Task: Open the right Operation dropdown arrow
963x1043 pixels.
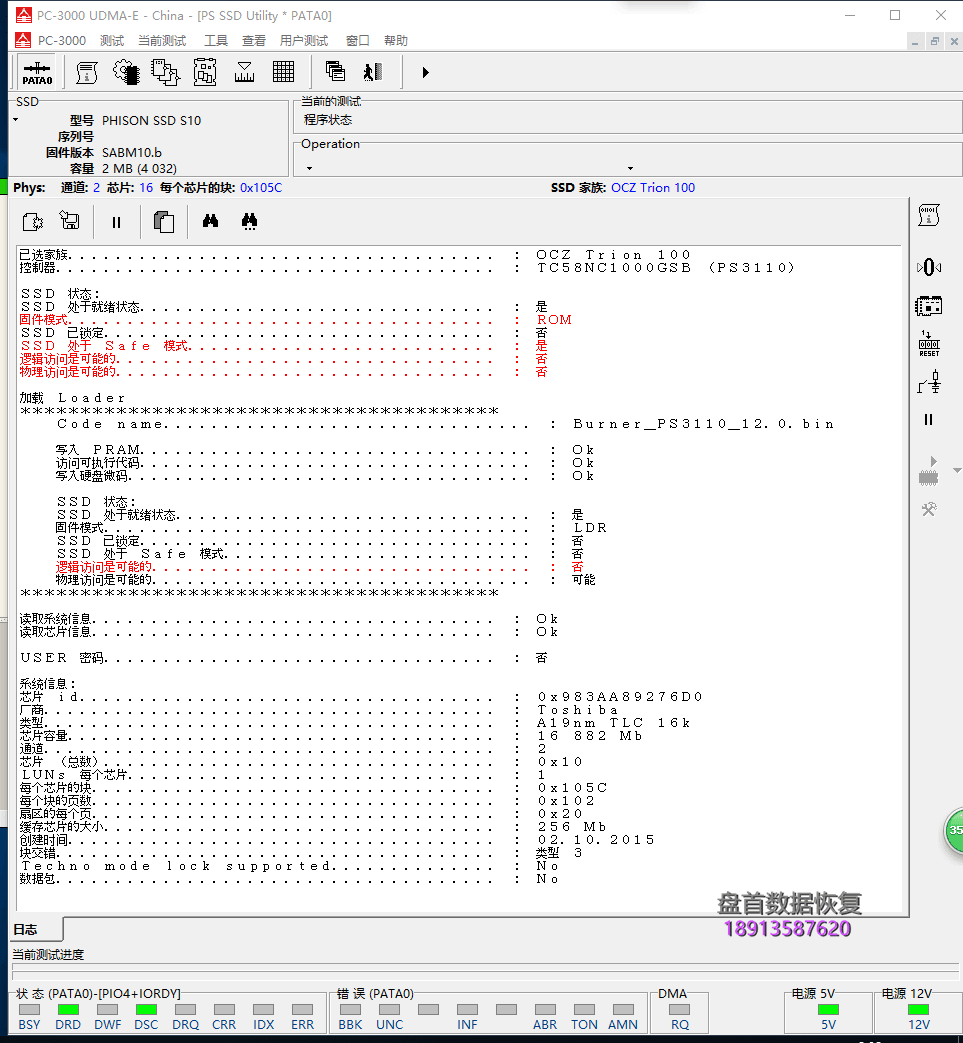Action: click(x=630, y=168)
